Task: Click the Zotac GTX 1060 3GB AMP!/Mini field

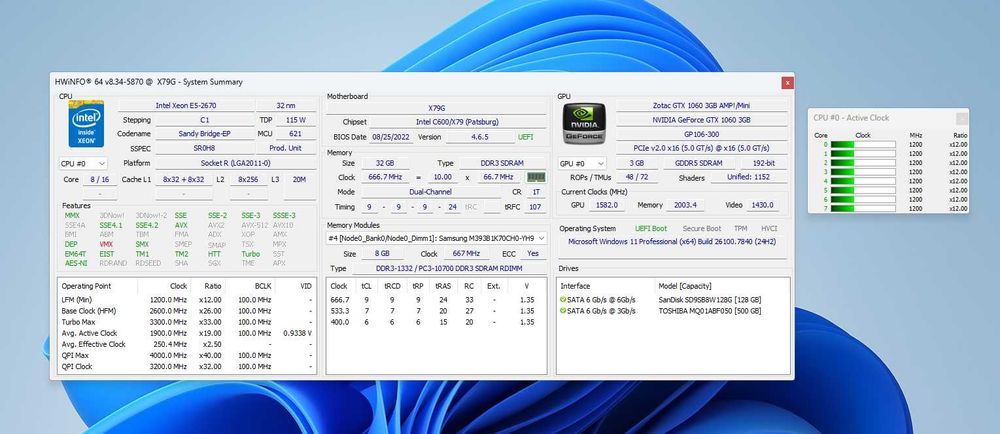Action: click(x=702, y=105)
